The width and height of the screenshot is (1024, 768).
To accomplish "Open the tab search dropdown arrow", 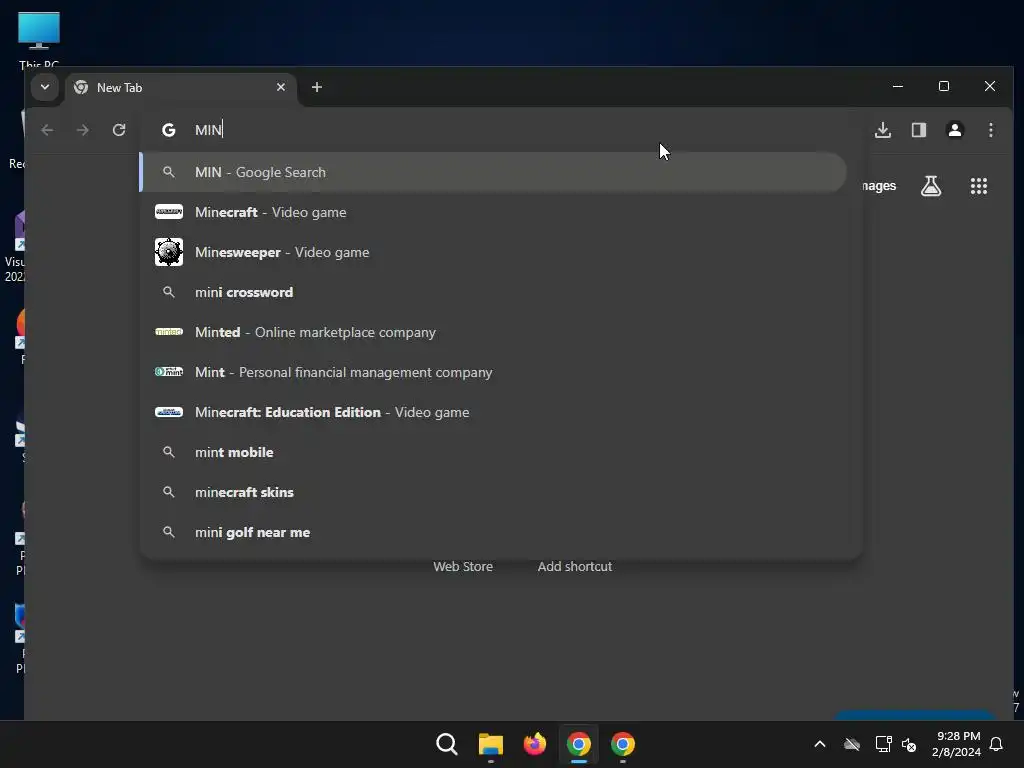I will 44,87.
